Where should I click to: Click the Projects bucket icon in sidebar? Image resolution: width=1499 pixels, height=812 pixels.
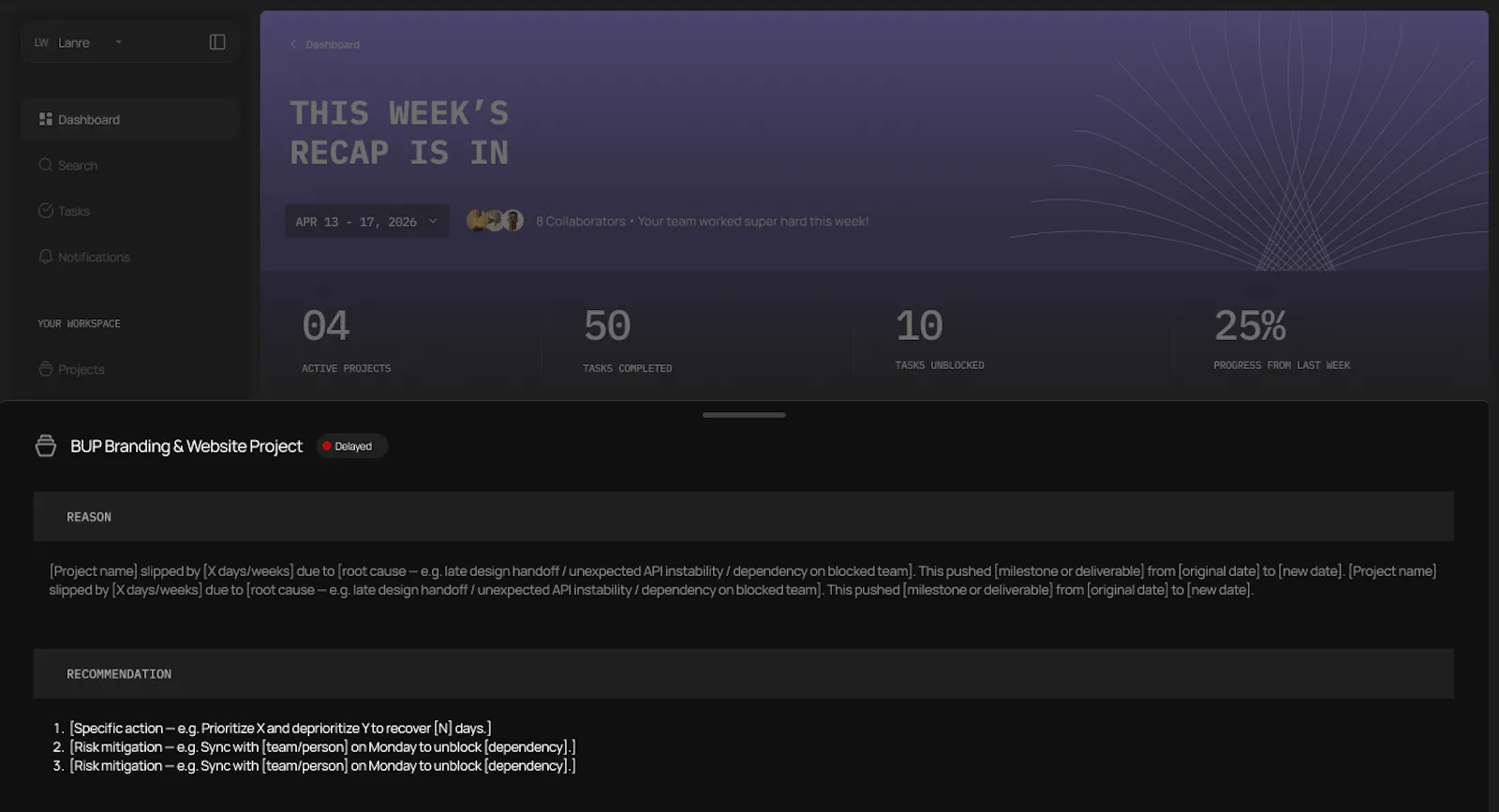coord(45,369)
